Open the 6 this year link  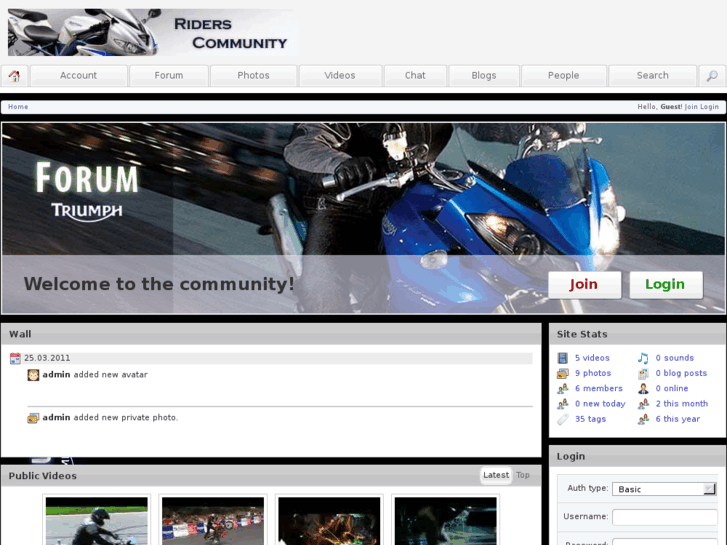[x=677, y=419]
